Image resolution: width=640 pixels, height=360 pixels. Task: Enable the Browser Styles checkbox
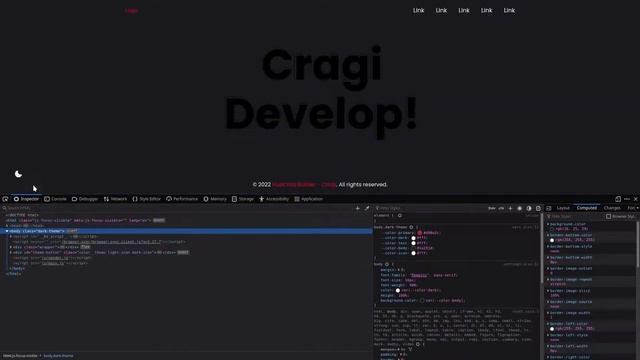coord(609,216)
